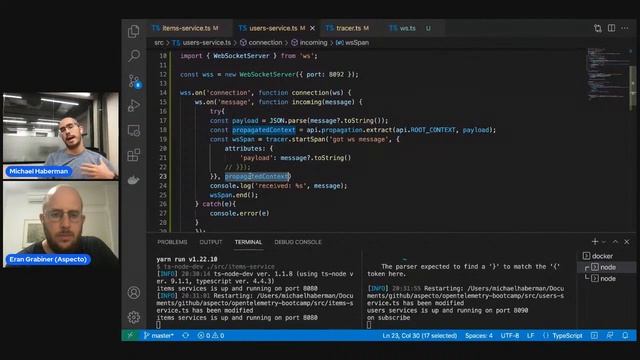Click the Open Changes icon in editor toolbar
This screenshot has width=640, height=360.
[x=598, y=28]
